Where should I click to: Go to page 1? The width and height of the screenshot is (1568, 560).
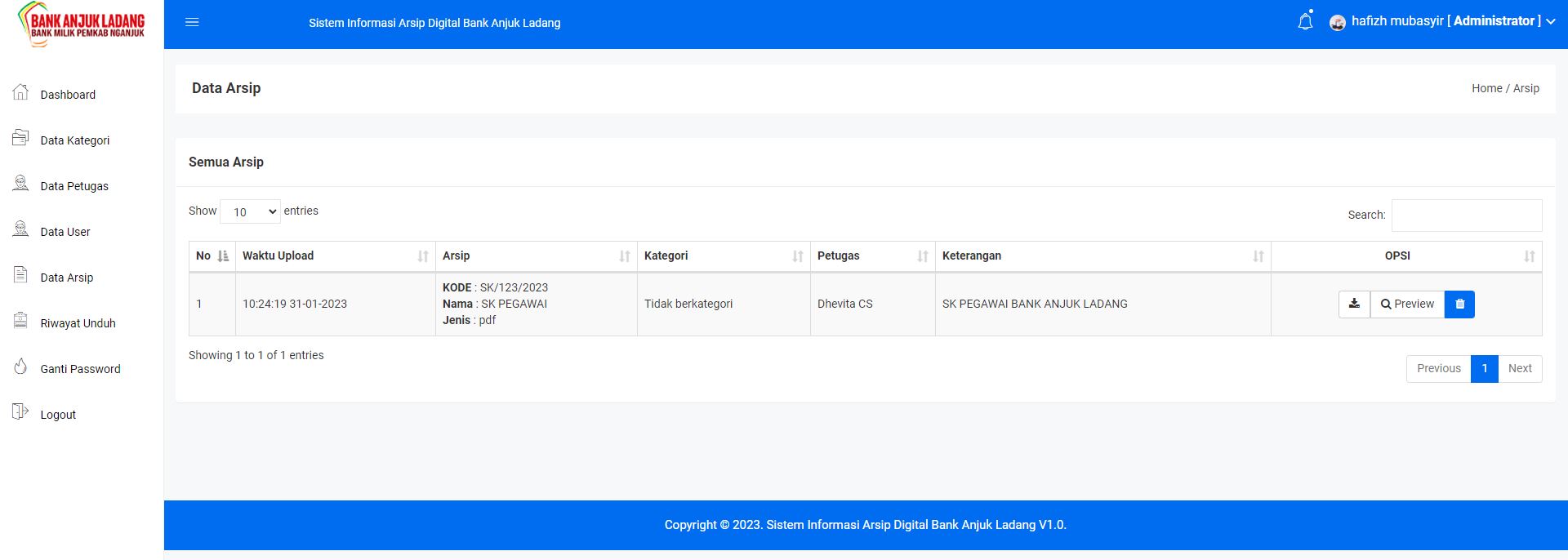1485,368
